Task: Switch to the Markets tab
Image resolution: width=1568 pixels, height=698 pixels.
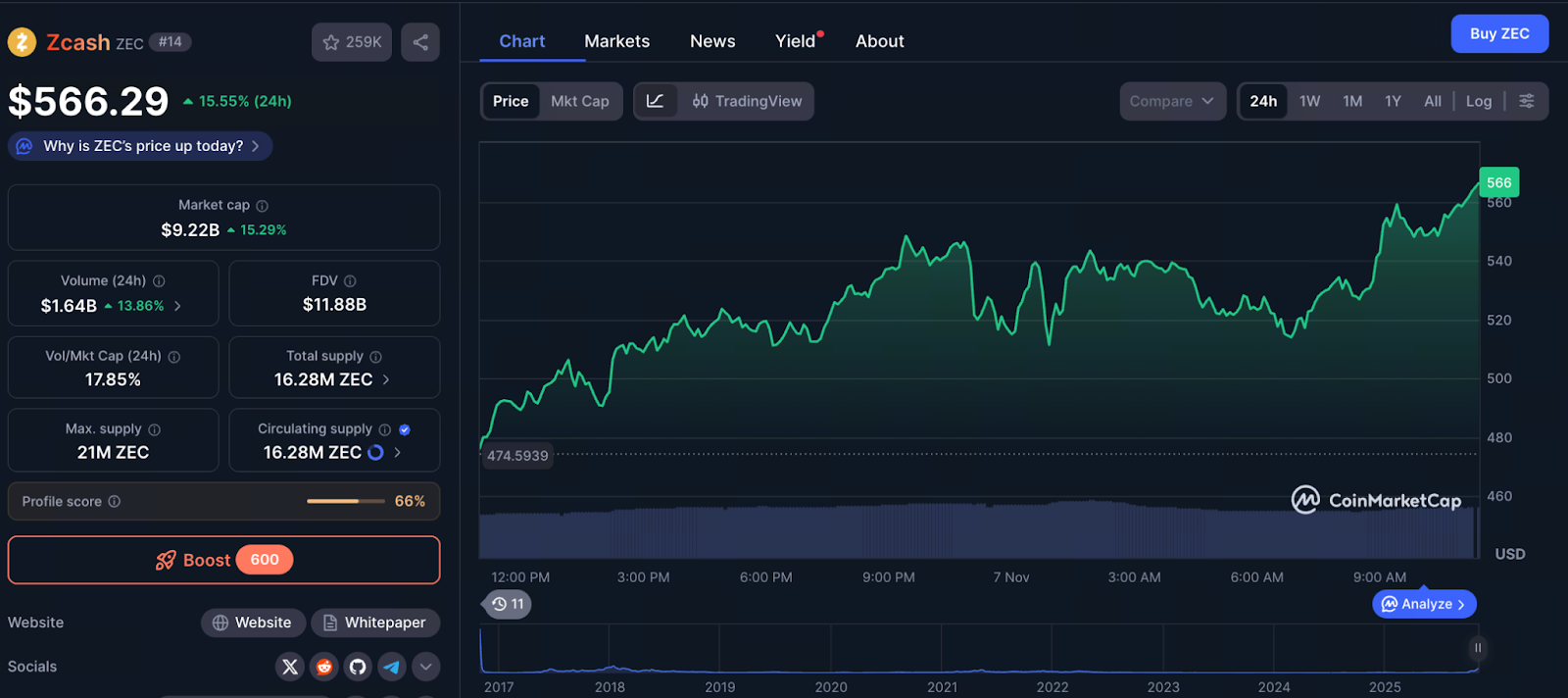Action: (616, 41)
